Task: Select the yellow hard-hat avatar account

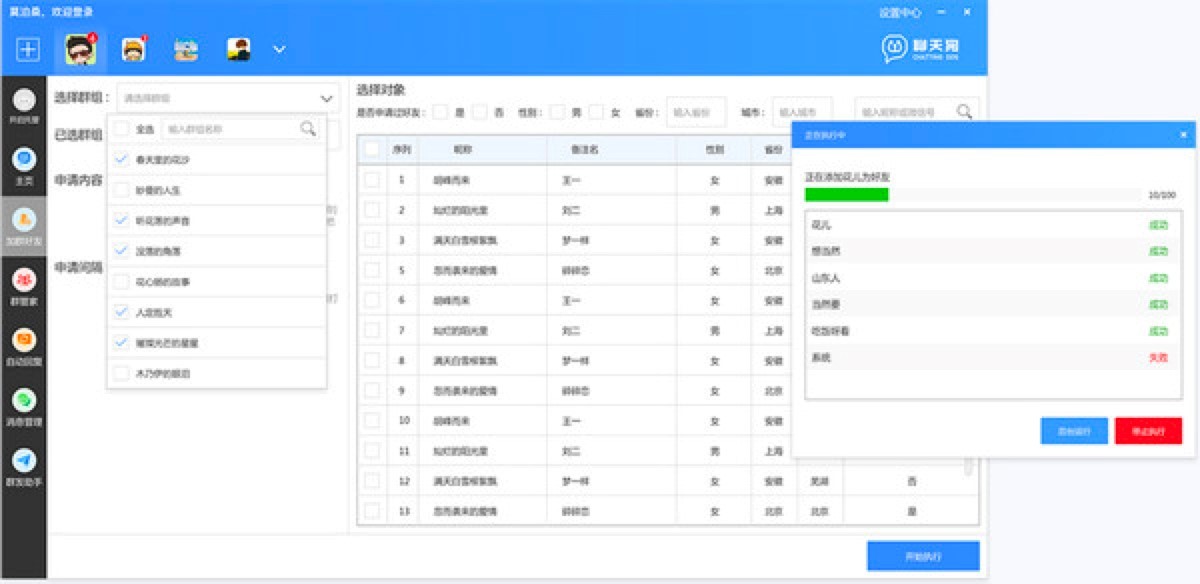Action: point(133,49)
